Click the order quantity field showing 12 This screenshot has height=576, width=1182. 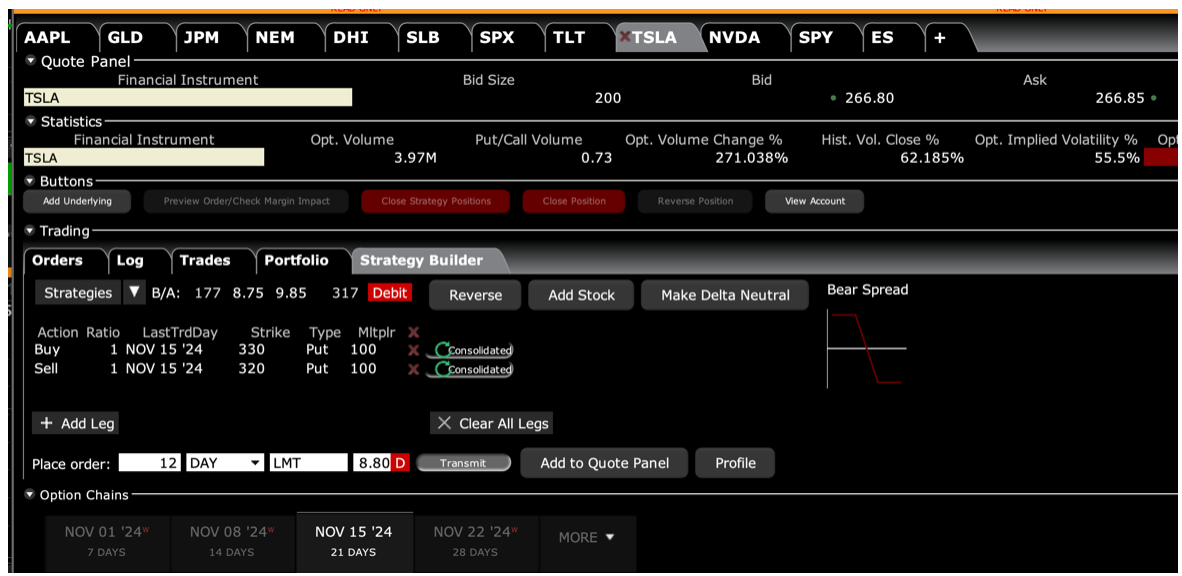(x=149, y=463)
